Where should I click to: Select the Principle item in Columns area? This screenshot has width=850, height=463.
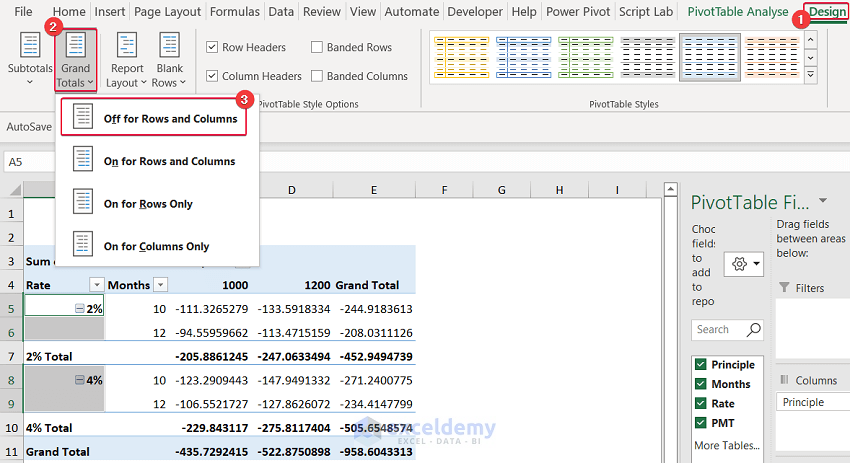(x=813, y=402)
